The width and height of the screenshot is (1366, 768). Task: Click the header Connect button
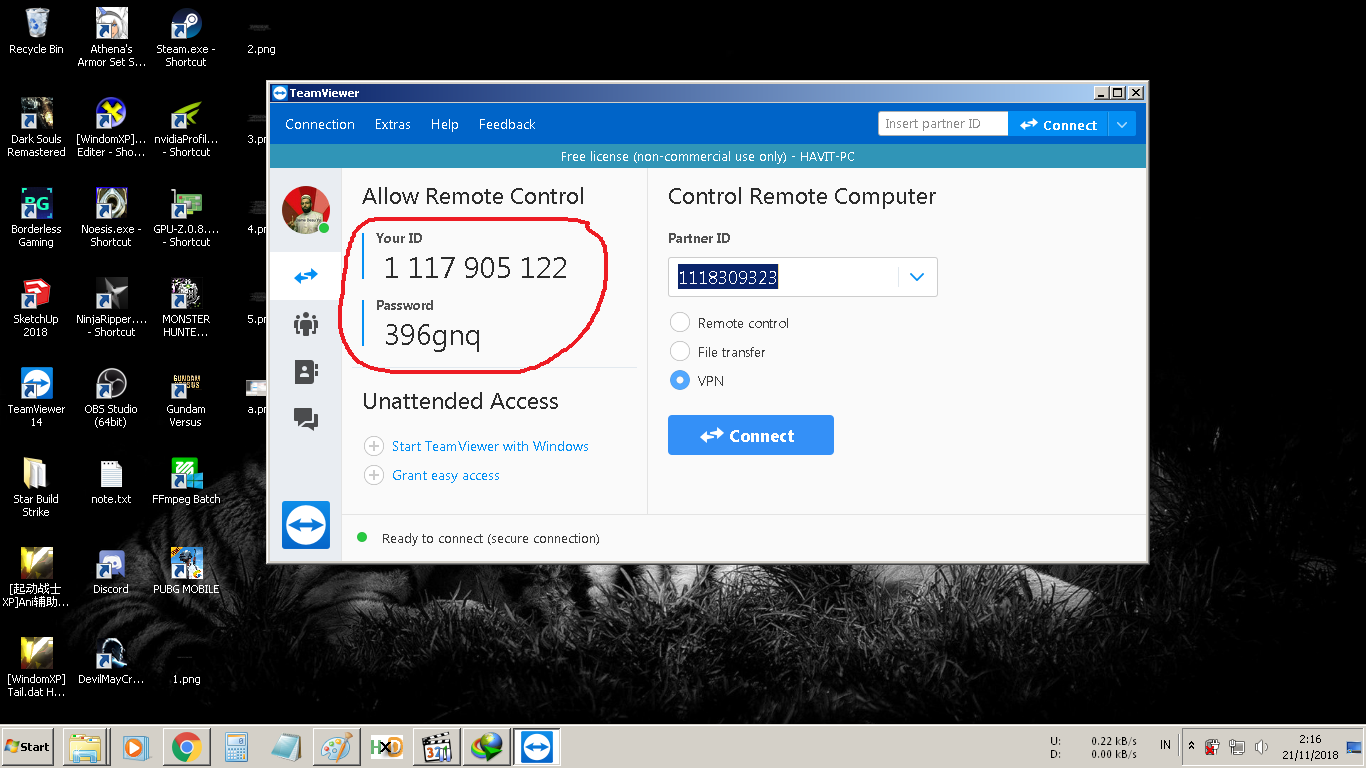(1059, 125)
